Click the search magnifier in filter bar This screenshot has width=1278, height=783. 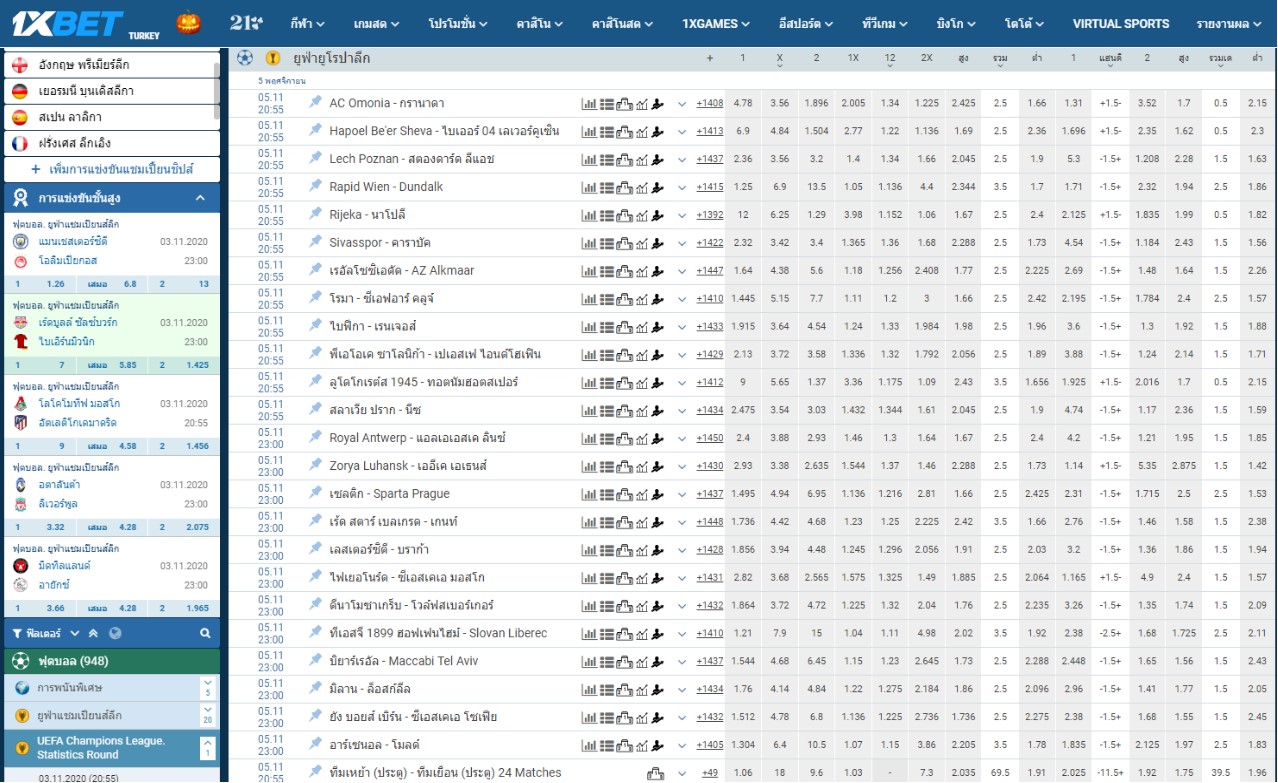point(205,633)
